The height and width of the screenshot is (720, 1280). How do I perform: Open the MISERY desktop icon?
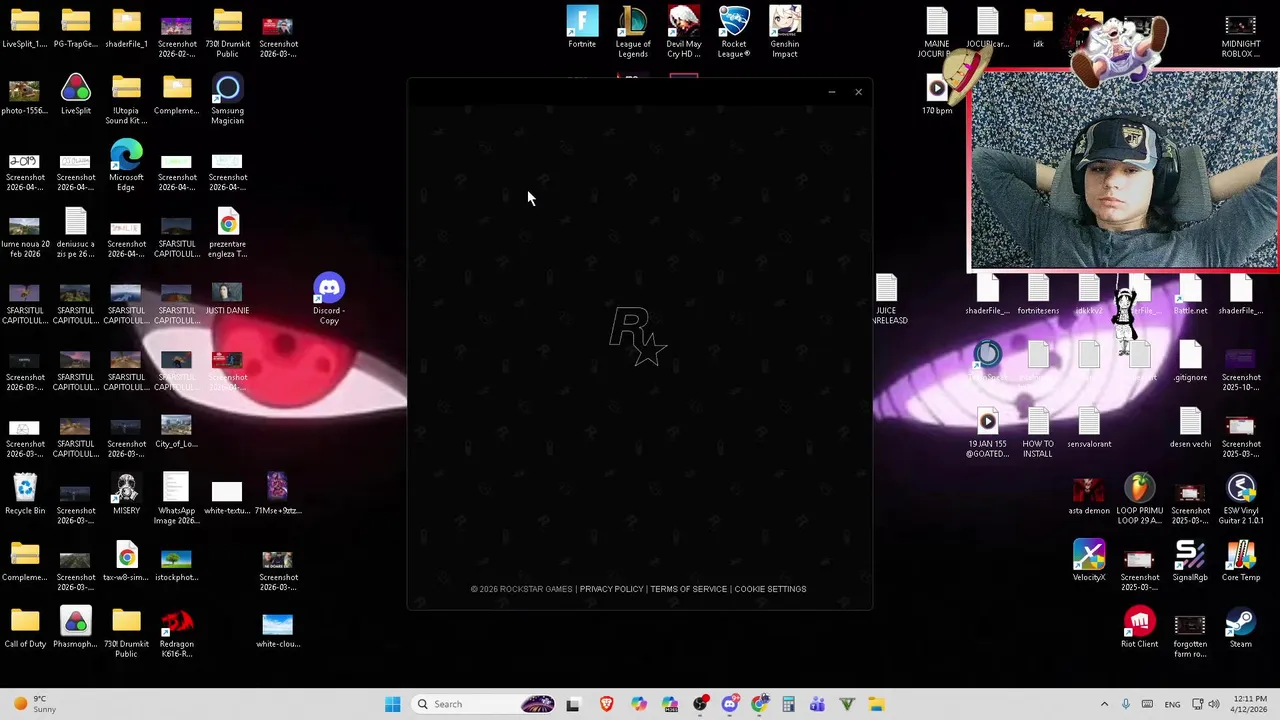click(126, 495)
